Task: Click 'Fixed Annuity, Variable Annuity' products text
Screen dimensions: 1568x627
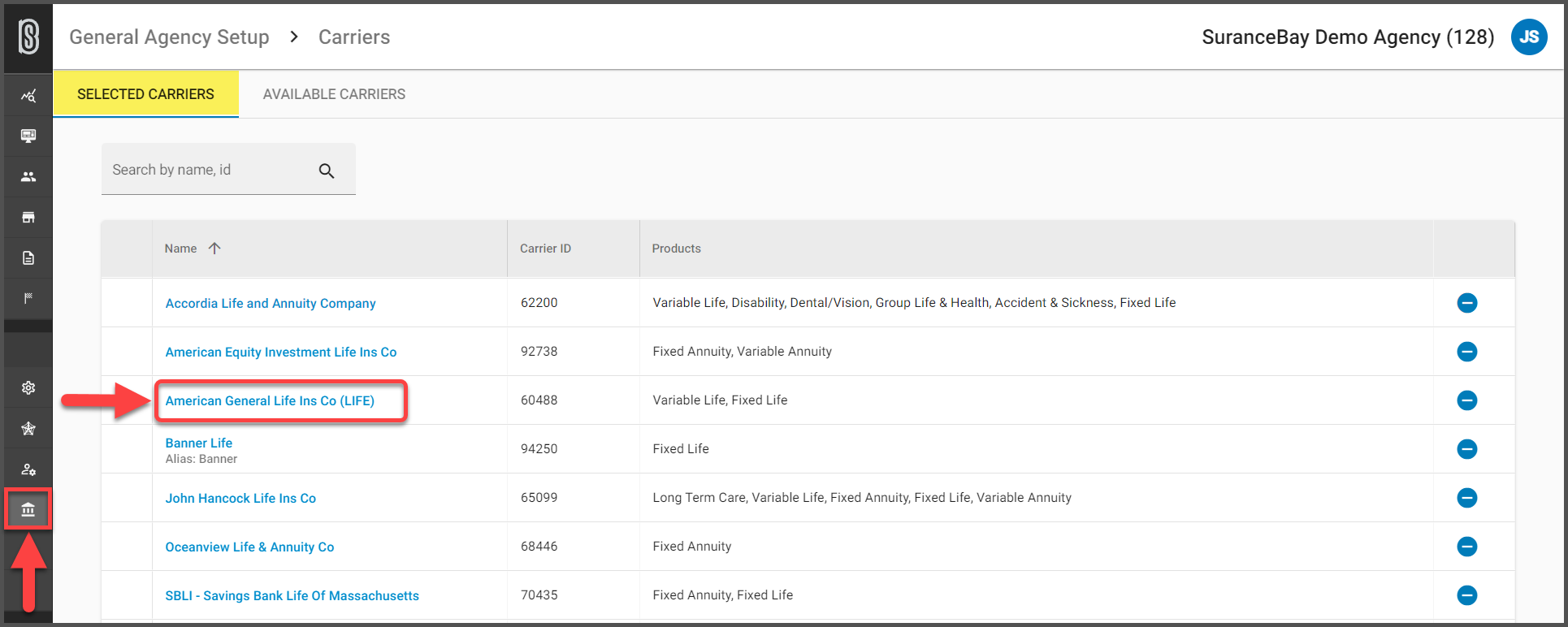Action: click(742, 351)
